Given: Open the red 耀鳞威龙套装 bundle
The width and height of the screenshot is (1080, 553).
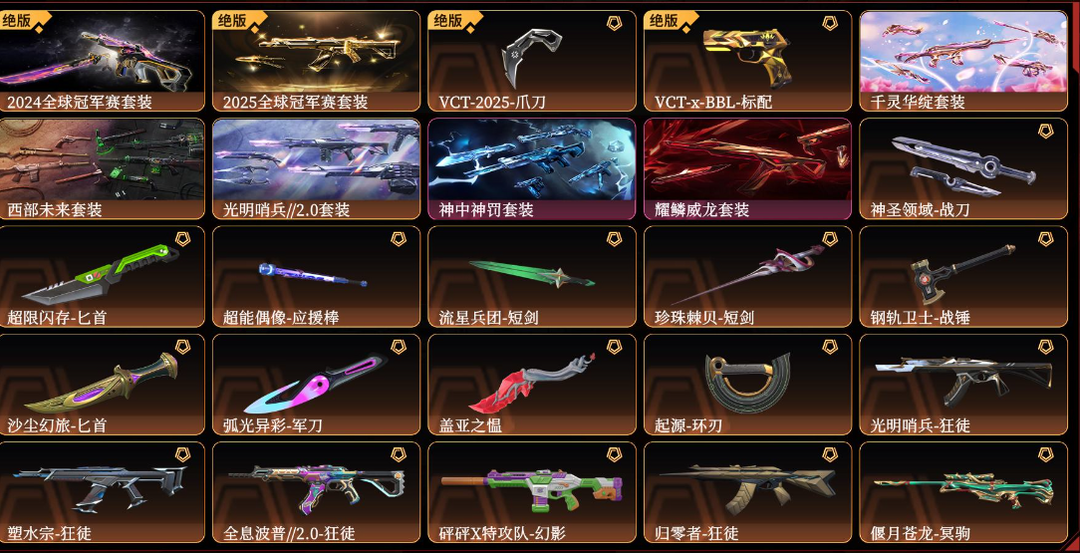Looking at the screenshot, I should [x=747, y=169].
